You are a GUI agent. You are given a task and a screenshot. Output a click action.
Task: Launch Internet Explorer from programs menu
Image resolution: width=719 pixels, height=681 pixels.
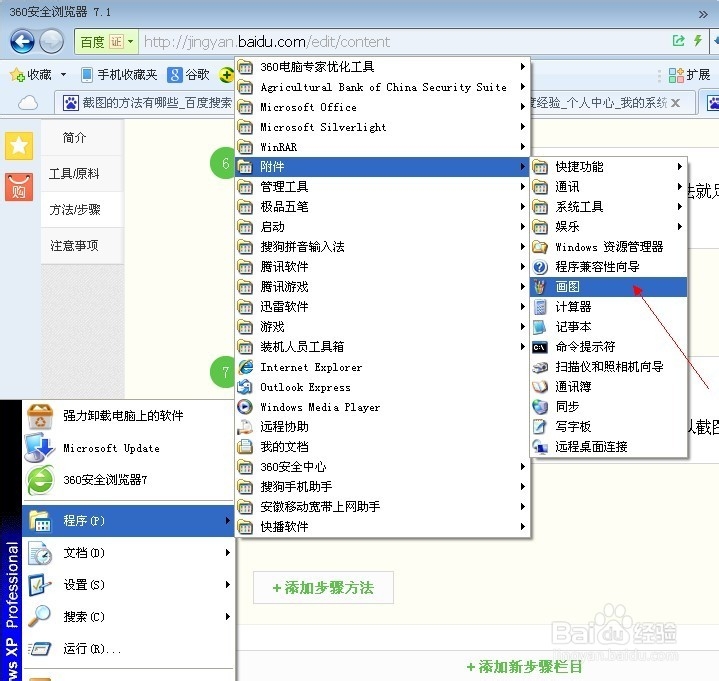(x=382, y=367)
